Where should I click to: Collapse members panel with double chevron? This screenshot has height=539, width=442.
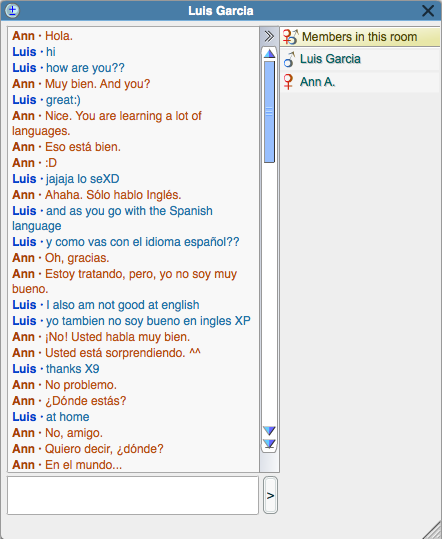(x=269, y=36)
